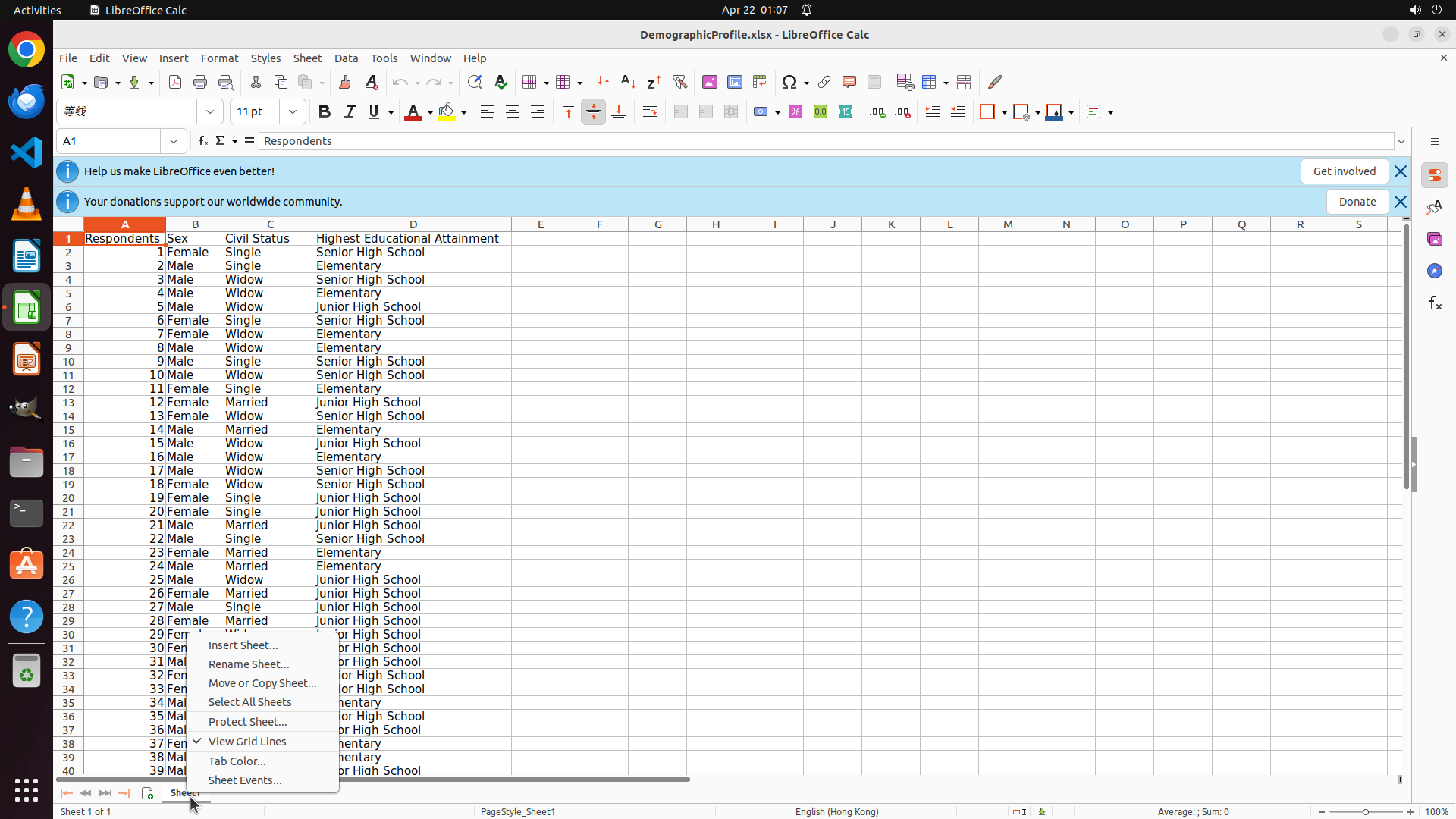The height and width of the screenshot is (819, 1456).
Task: Open the Function Wizard beside Name Box
Action: (x=202, y=141)
